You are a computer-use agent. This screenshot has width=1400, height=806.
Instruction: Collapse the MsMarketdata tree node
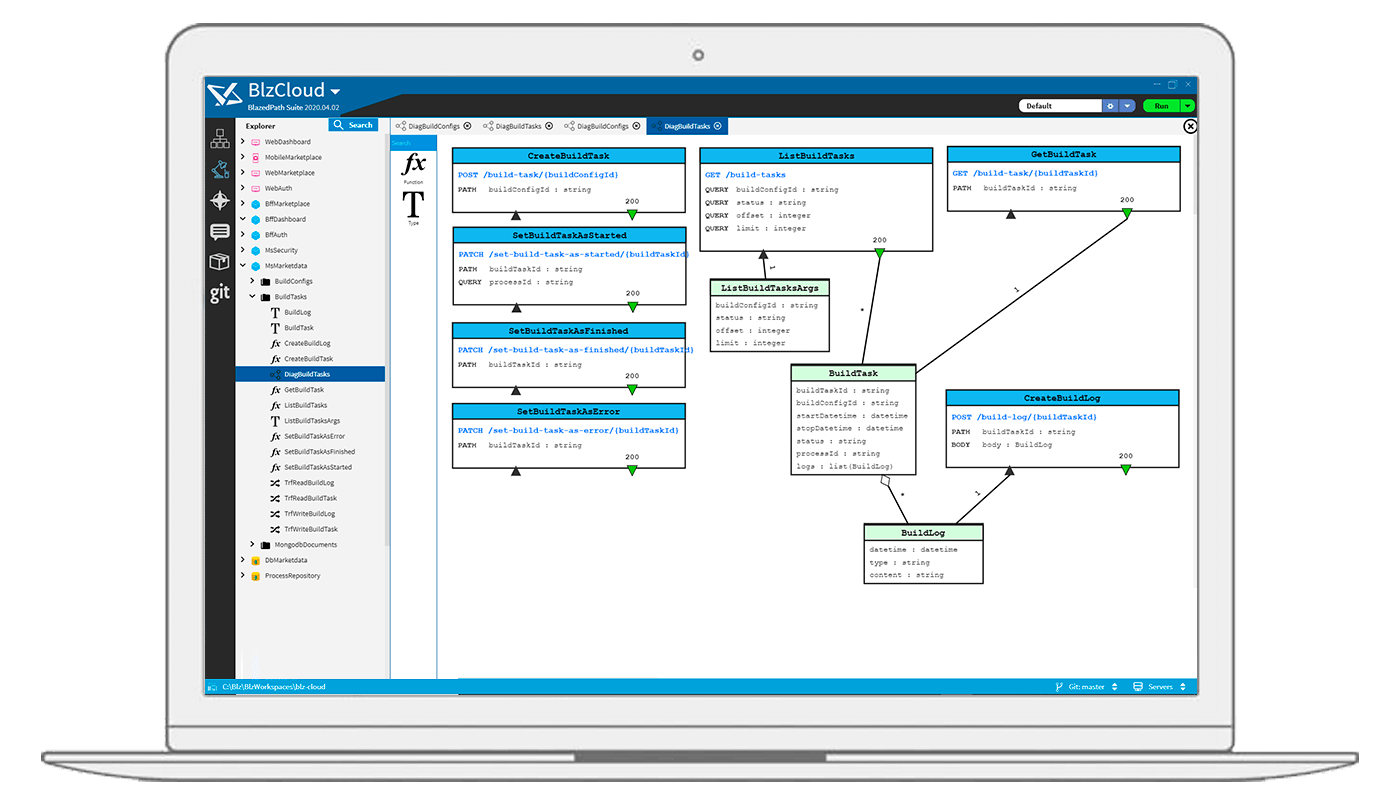click(x=243, y=266)
